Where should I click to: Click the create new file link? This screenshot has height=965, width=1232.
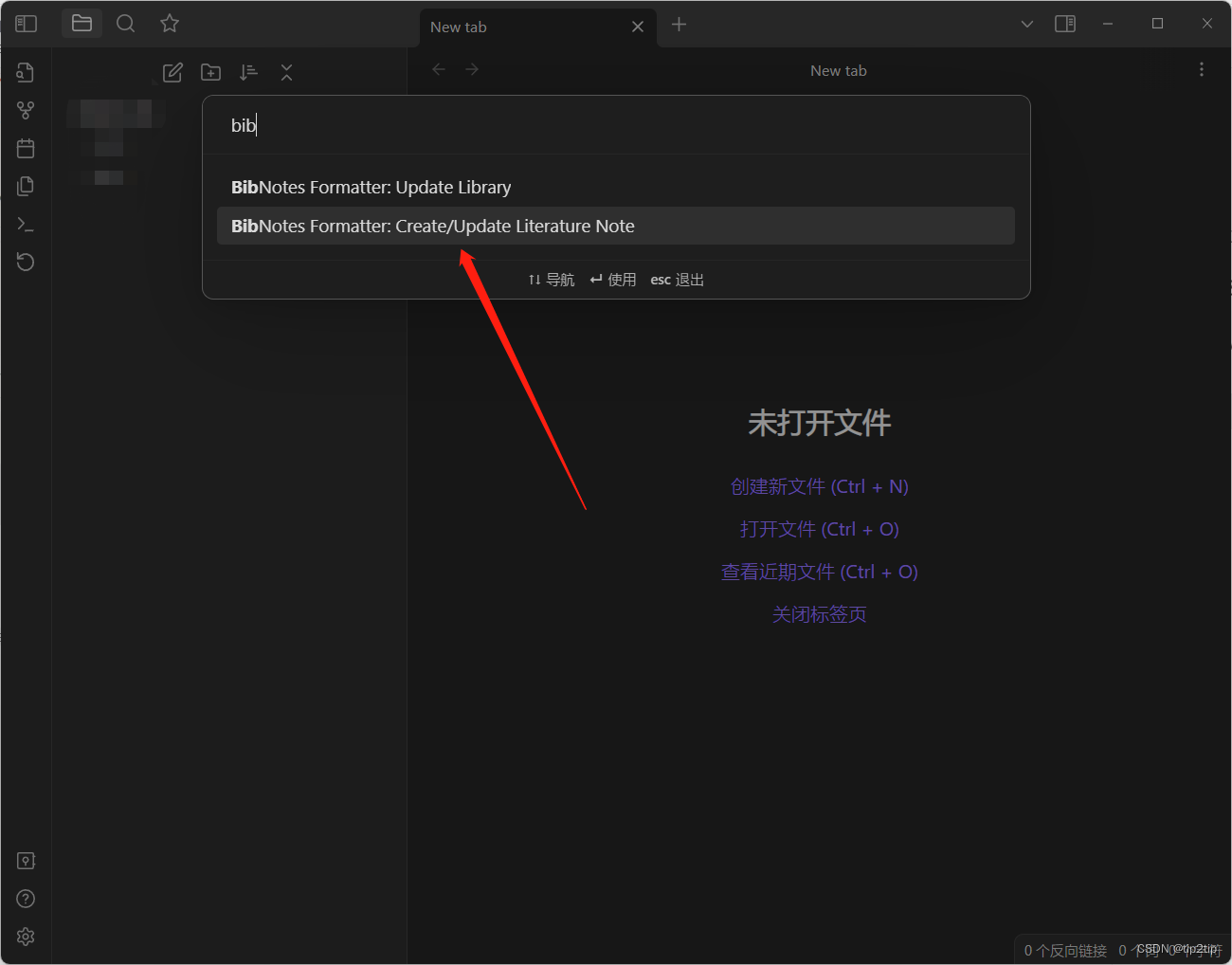coord(820,486)
